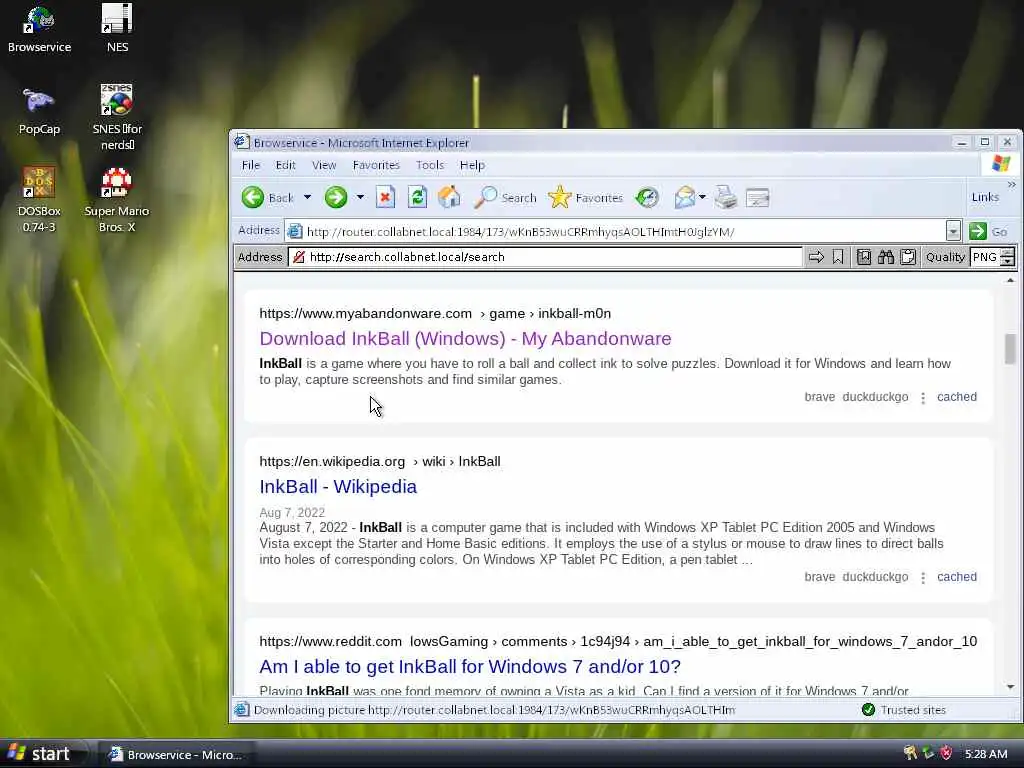Select the Browservice desktop shortcut
Viewport: 1024px width, 768px height.
(39, 29)
